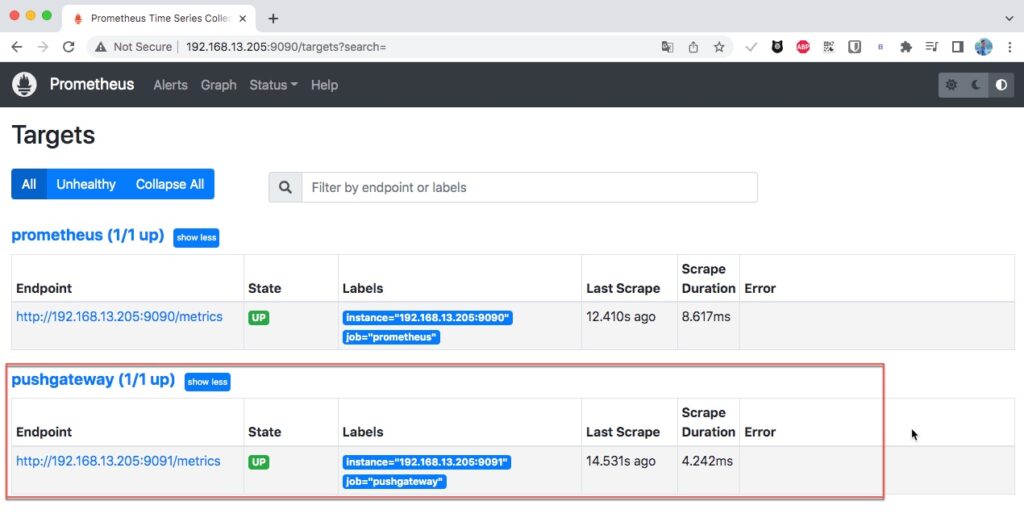Click instance="192.168.13.205:9091" label badge
The image size is (1024, 518).
(427, 462)
